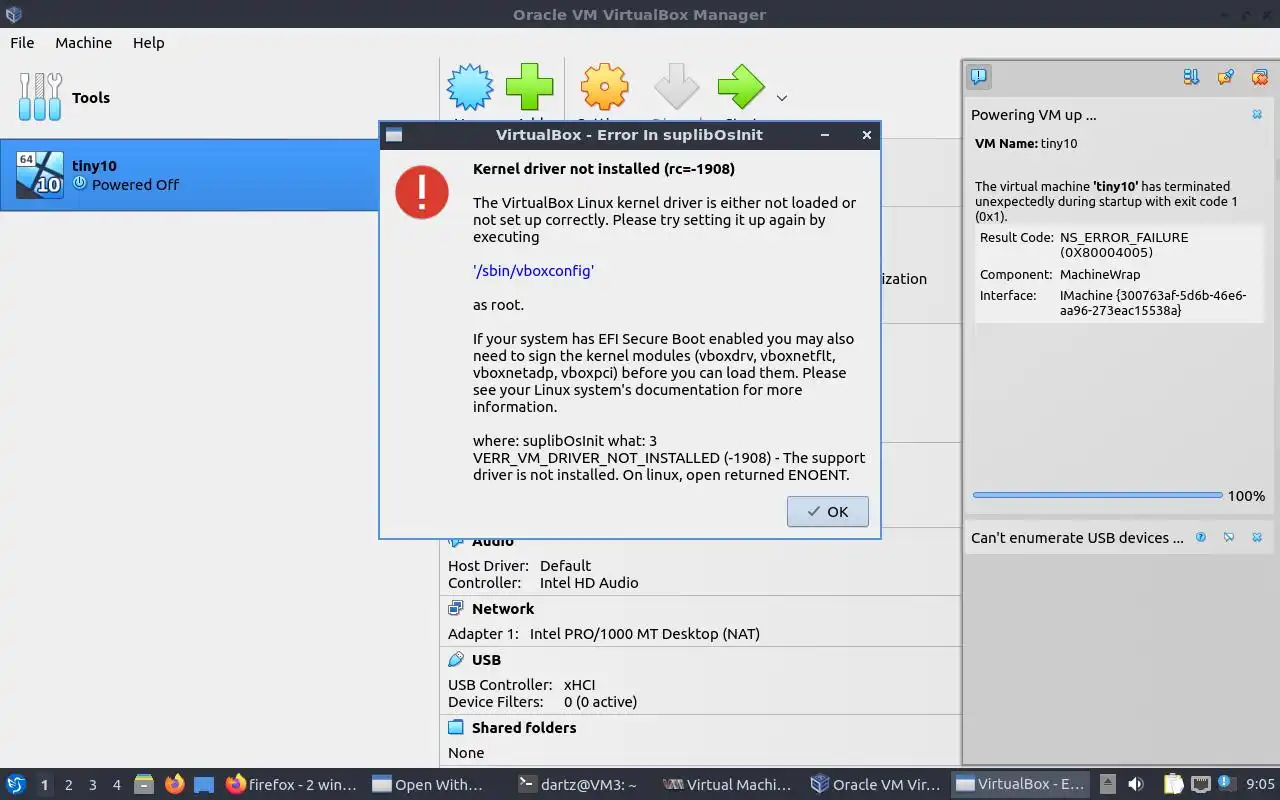Click the OK button in the error dialog
Image resolution: width=1280 pixels, height=800 pixels.
(x=827, y=511)
